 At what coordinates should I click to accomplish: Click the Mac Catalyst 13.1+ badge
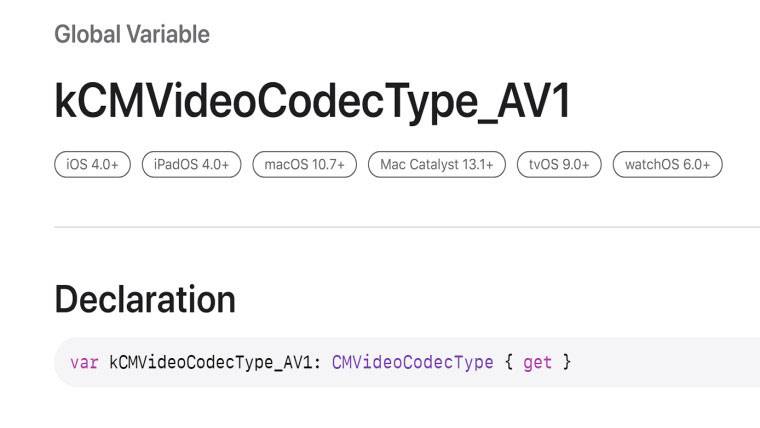pyautogui.click(x=436, y=165)
